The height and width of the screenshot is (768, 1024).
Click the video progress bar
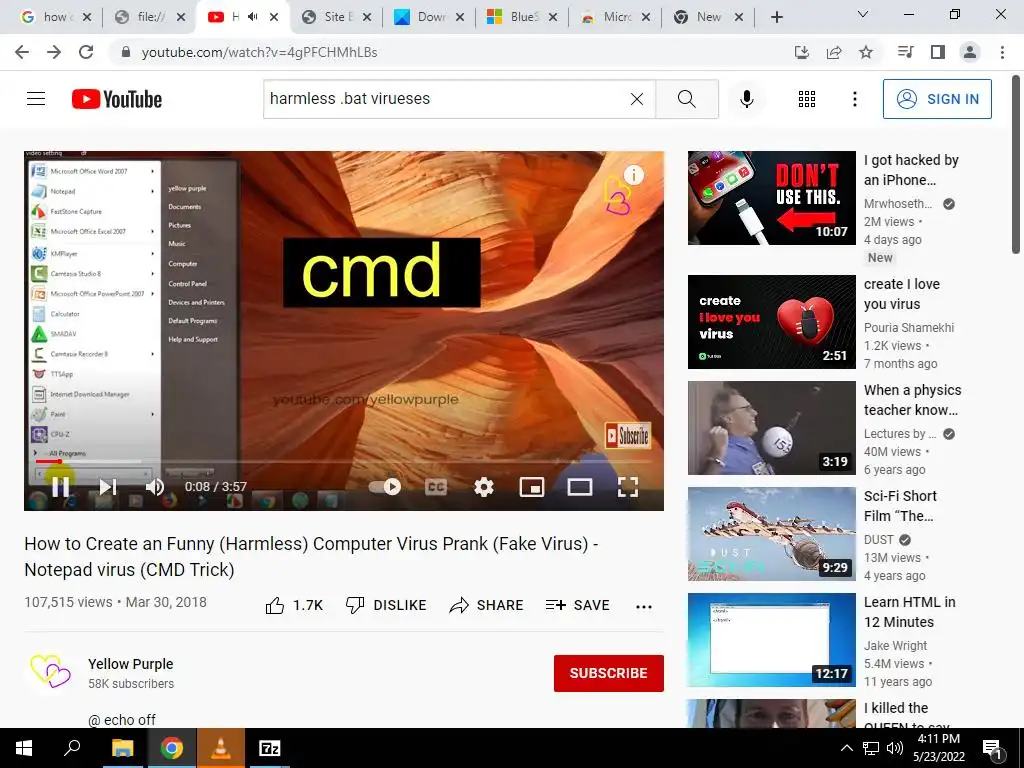click(x=344, y=461)
